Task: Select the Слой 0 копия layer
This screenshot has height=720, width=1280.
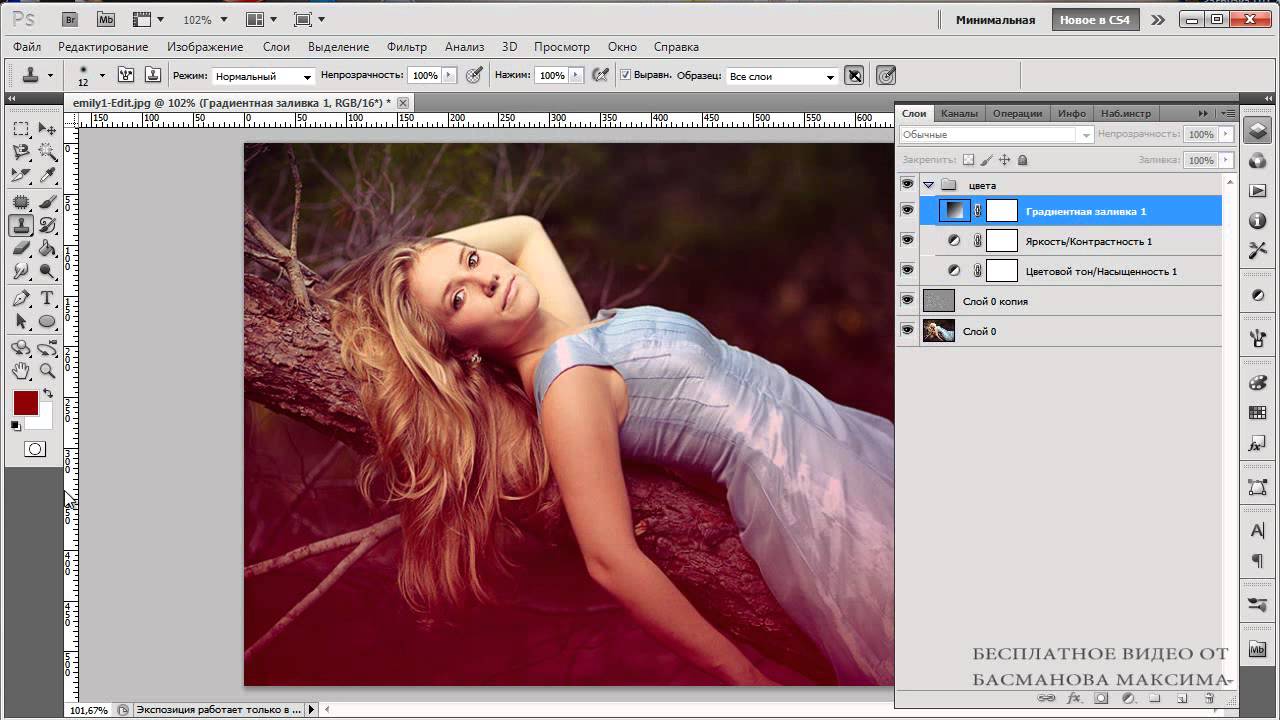Action: [1071, 301]
